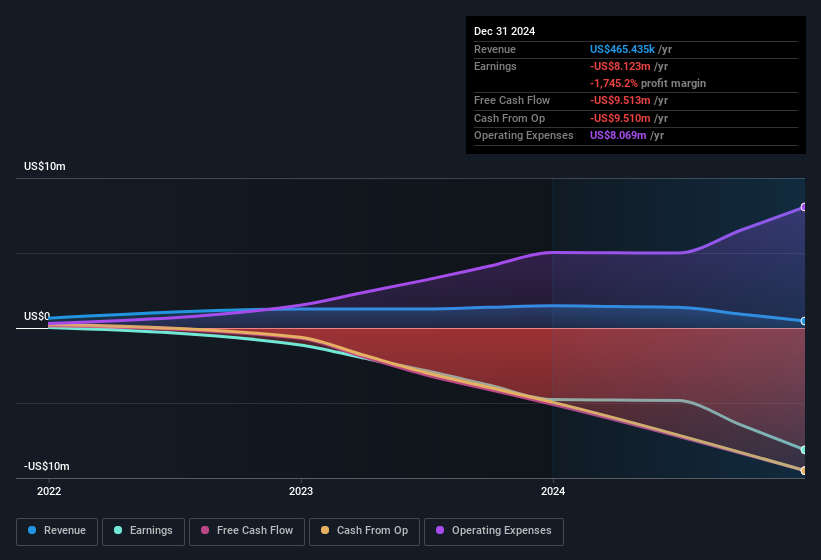Viewport: 821px width, 560px height.
Task: Click the US$465.435k revenue value
Action: pyautogui.click(x=622, y=49)
